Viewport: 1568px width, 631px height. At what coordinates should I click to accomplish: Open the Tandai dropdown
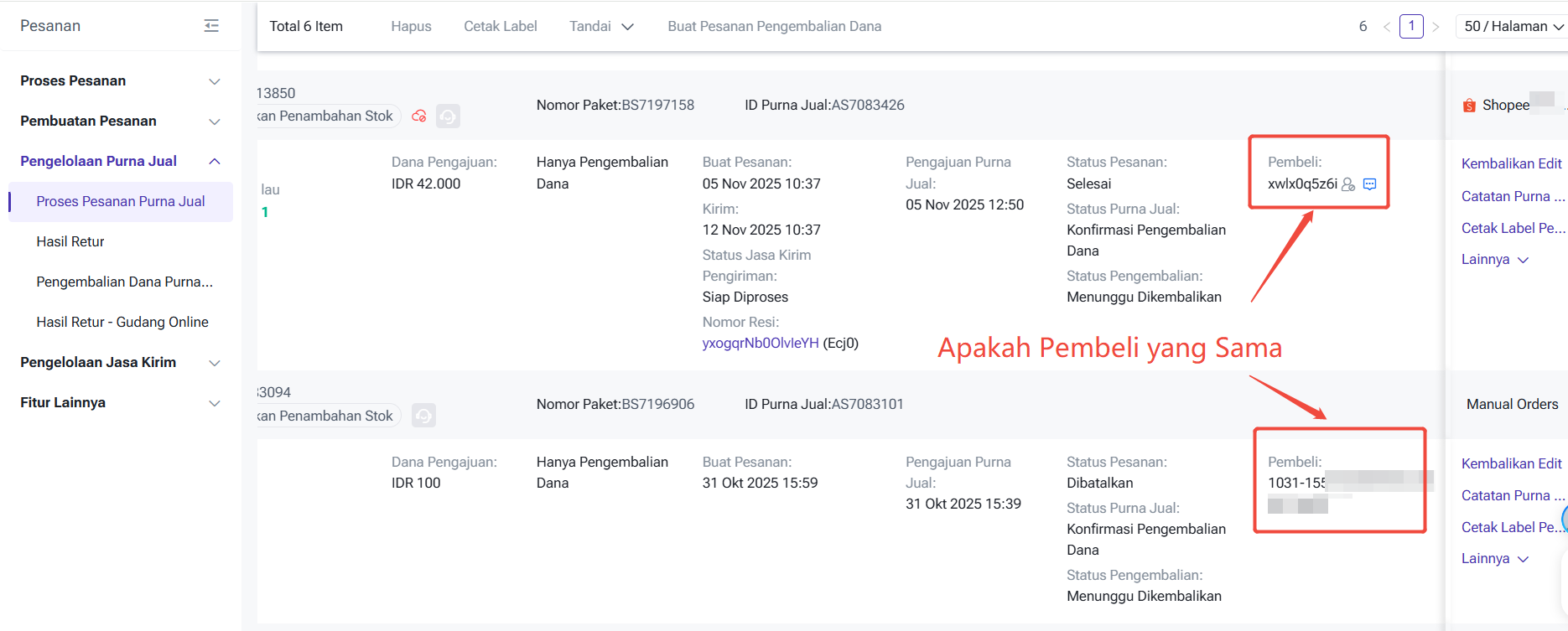pos(600,27)
